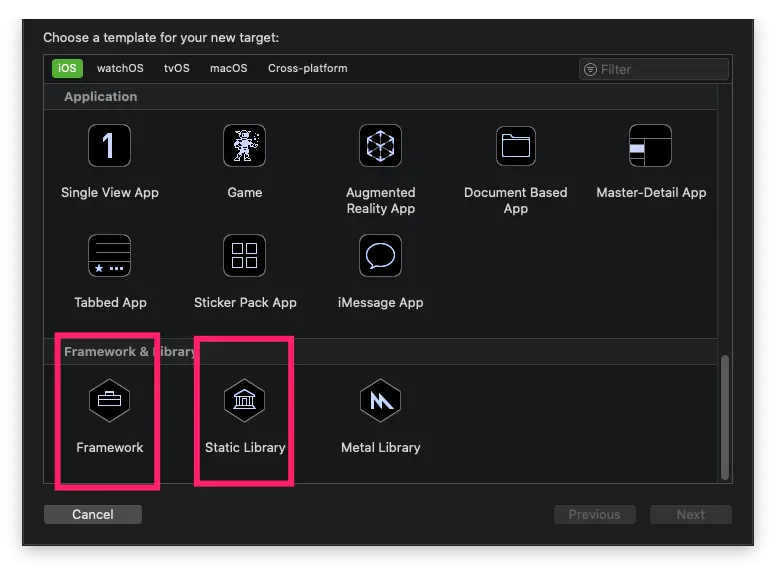The image size is (776, 572).
Task: Click the Framework & Library section header
Action: (x=130, y=351)
